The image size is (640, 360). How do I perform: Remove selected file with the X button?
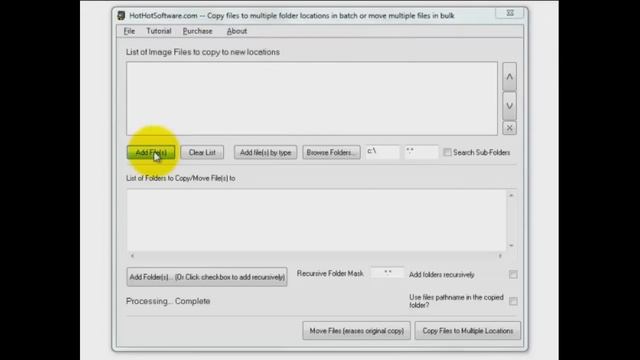[509, 128]
